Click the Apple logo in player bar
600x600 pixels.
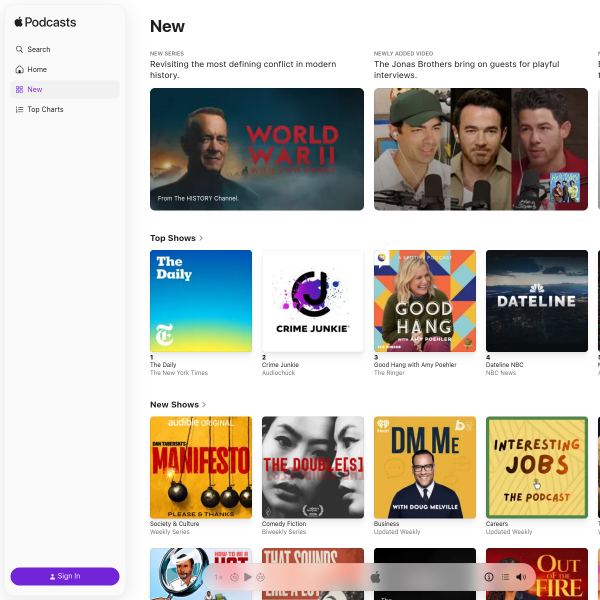pos(375,577)
